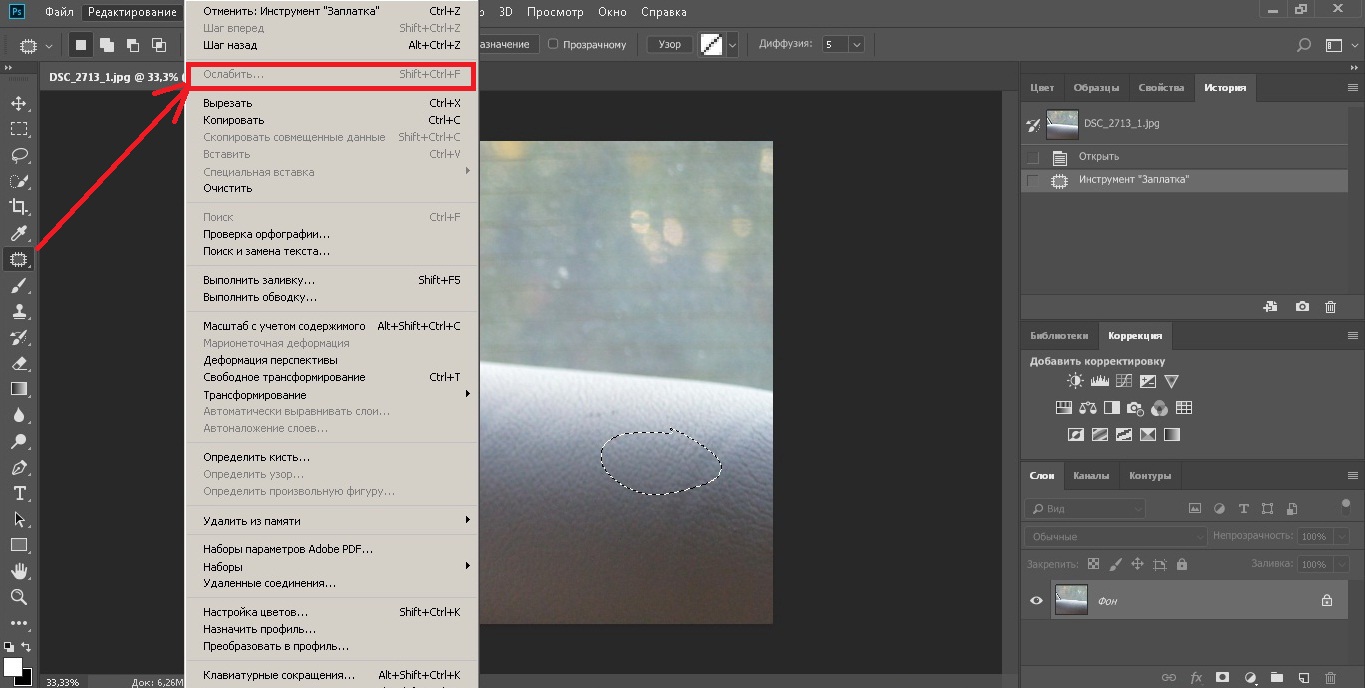Select the Patch tool in the toolbar
Image resolution: width=1365 pixels, height=688 pixels.
[19, 259]
